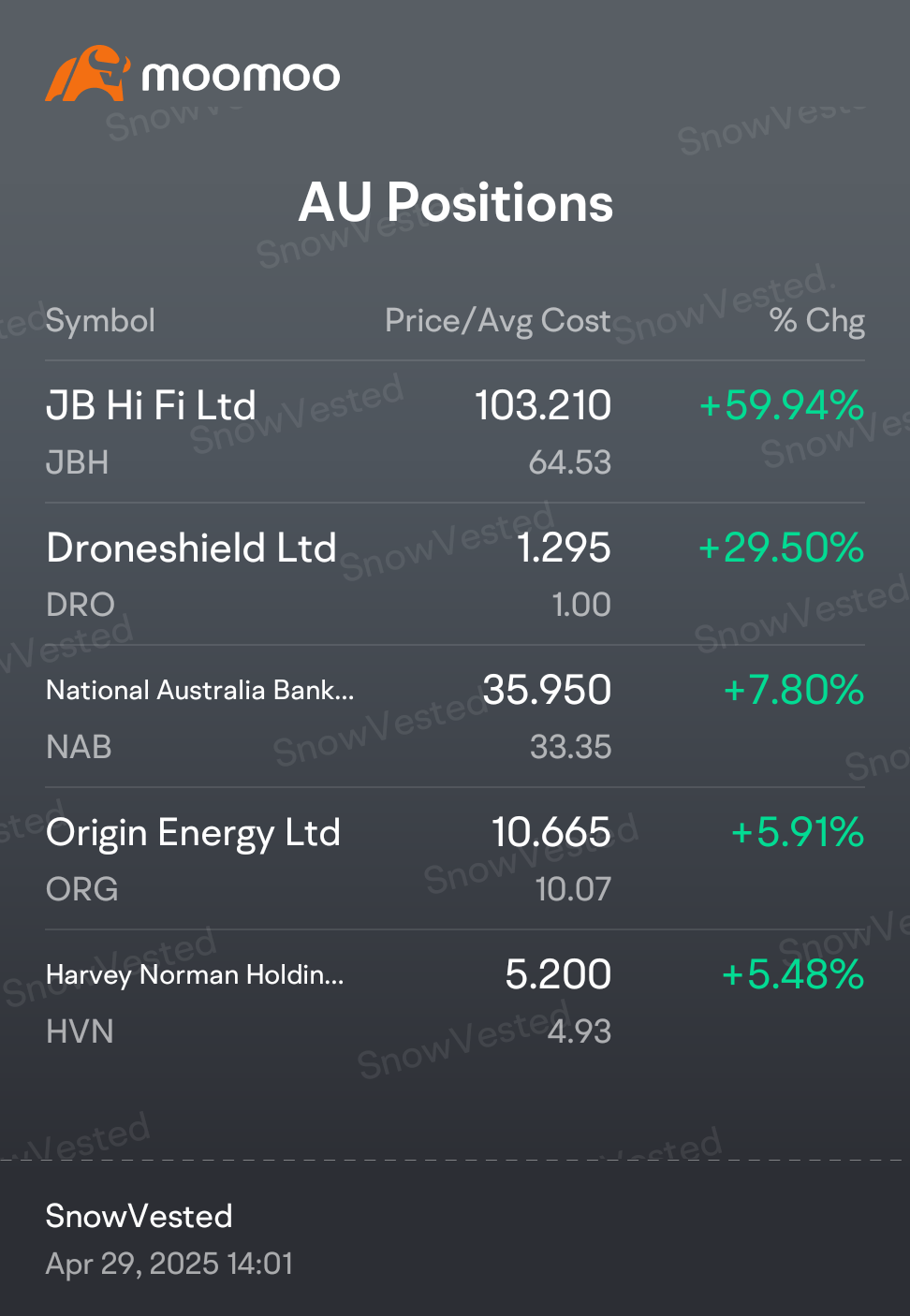Select the Symbol column header

click(x=100, y=321)
